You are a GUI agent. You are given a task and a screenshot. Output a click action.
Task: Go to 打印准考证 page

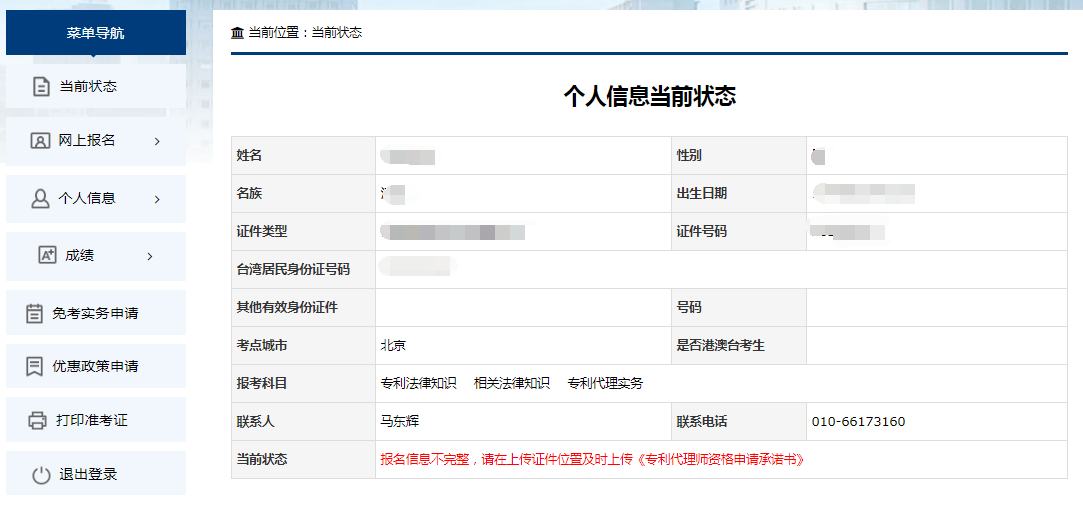(x=91, y=420)
